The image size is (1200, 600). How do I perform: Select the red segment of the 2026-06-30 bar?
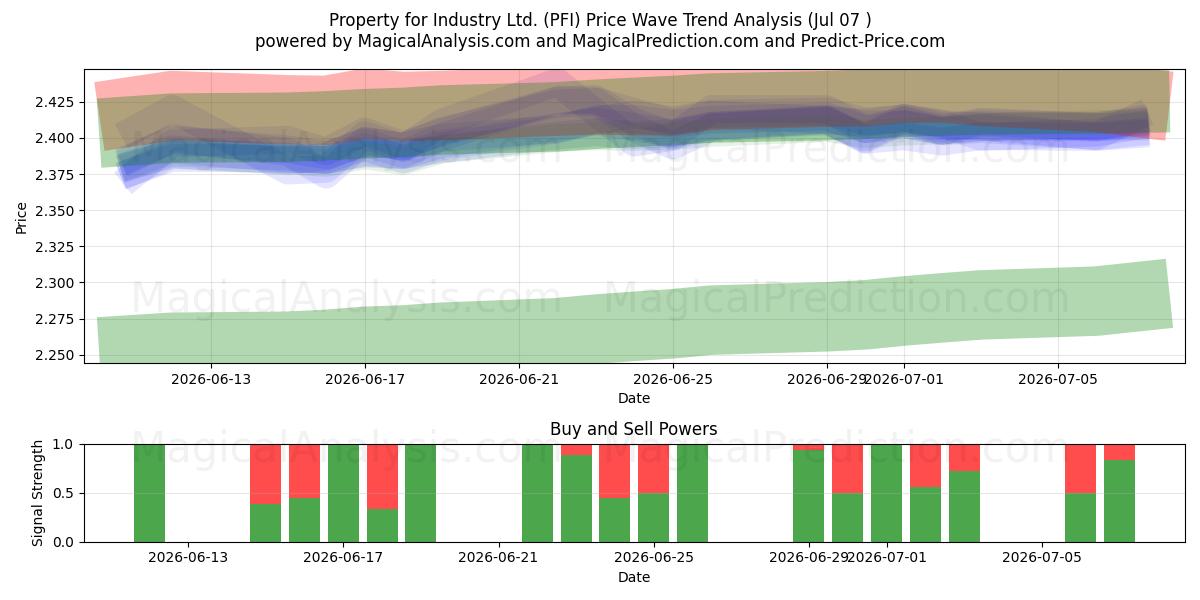(847, 469)
